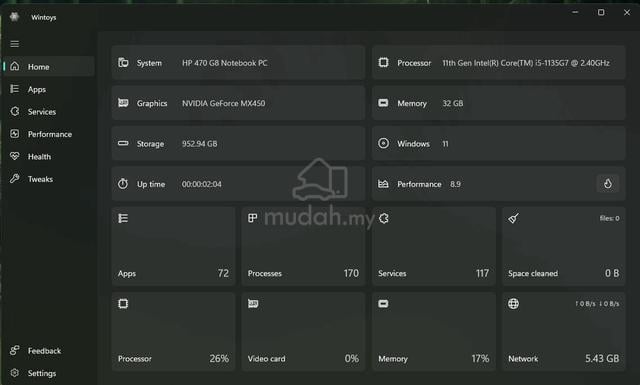Open the Network tile showing 5.43 GB
Screen dimensions: 640x385
(x=564, y=332)
